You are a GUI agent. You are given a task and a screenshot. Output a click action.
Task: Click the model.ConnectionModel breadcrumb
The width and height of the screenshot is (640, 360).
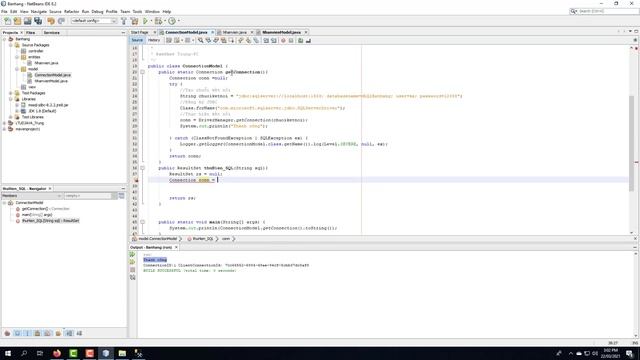pyautogui.click(x=158, y=239)
